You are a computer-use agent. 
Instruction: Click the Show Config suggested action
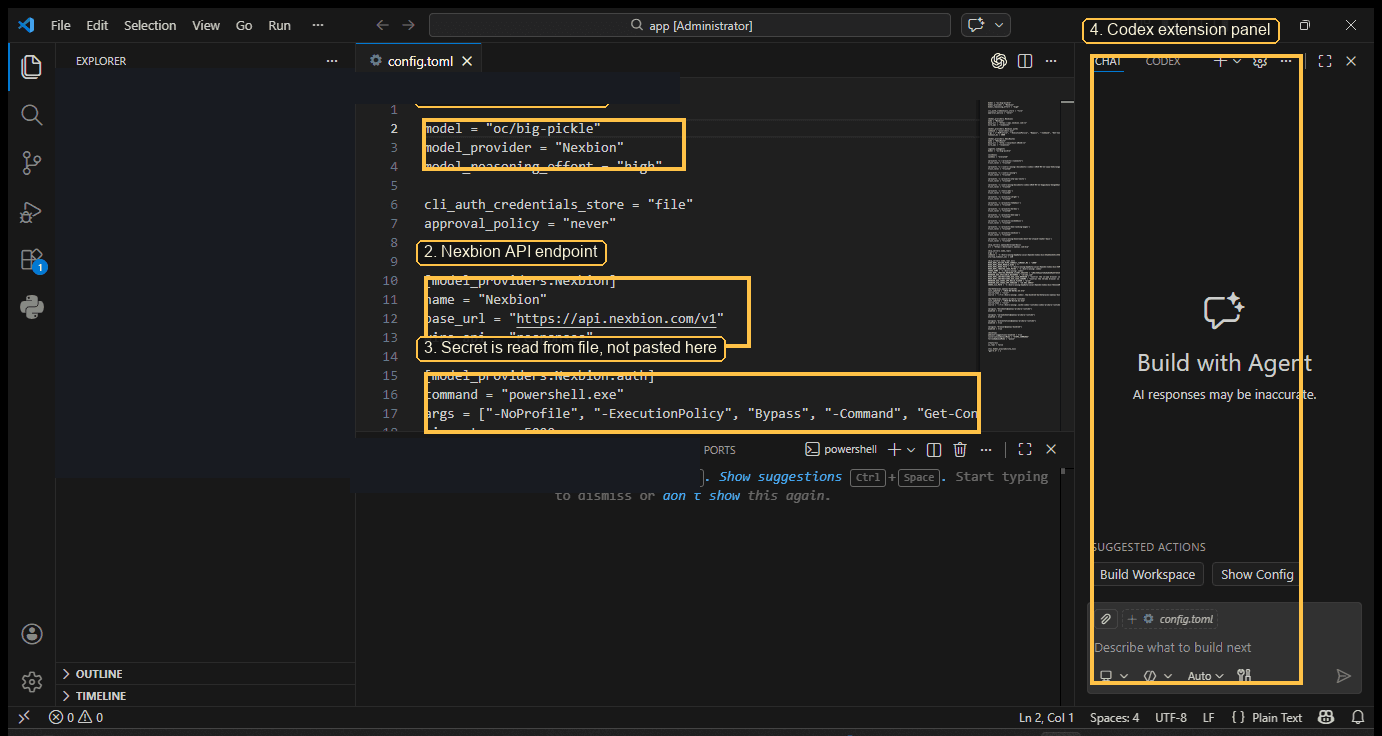(x=1257, y=574)
